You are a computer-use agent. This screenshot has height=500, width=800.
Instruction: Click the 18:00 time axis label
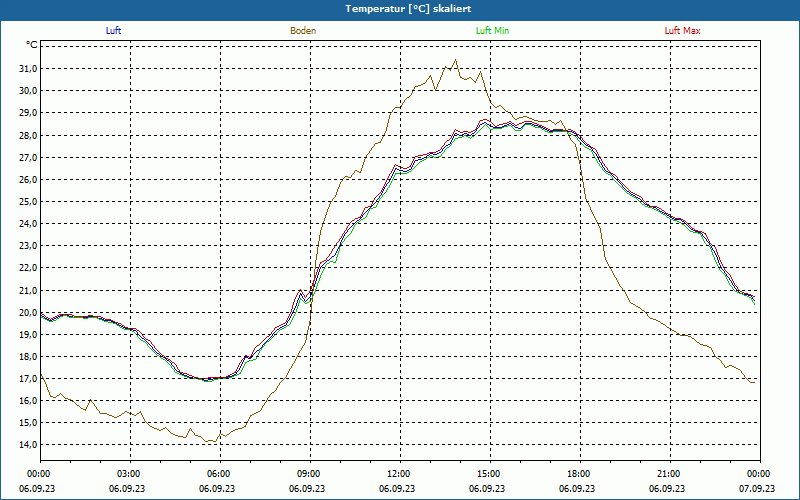(580, 474)
